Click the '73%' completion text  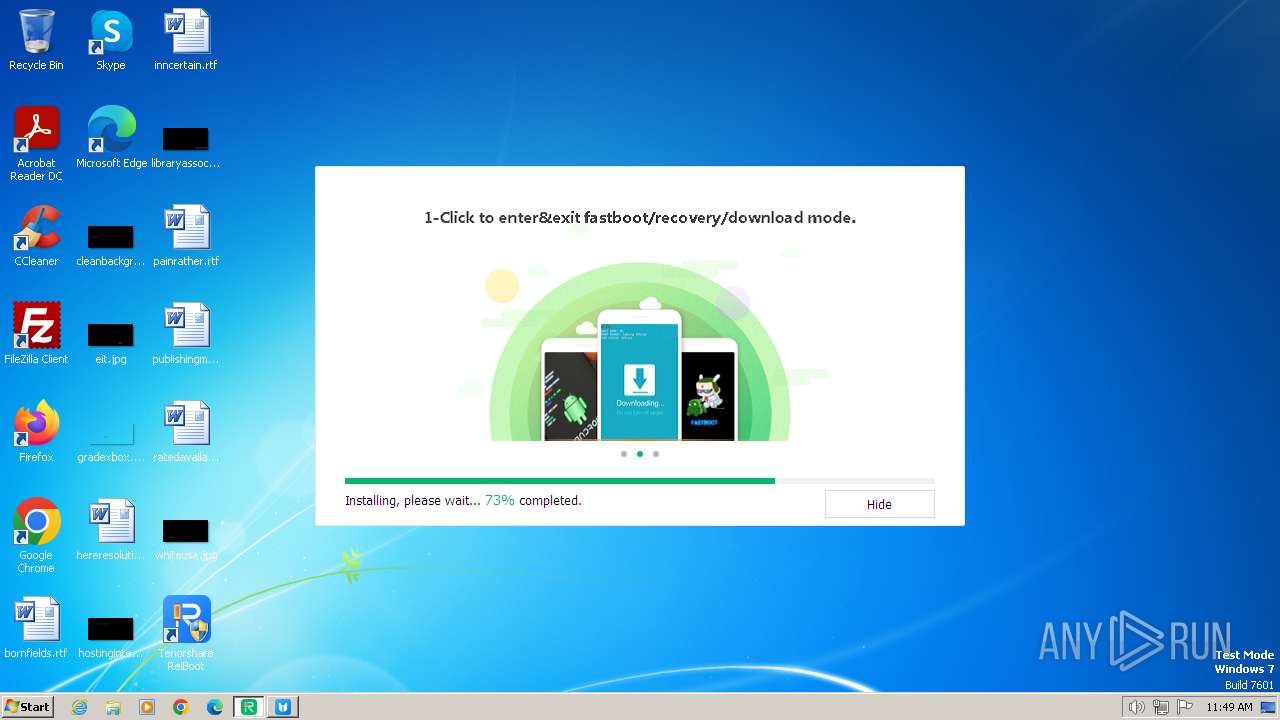(500, 500)
